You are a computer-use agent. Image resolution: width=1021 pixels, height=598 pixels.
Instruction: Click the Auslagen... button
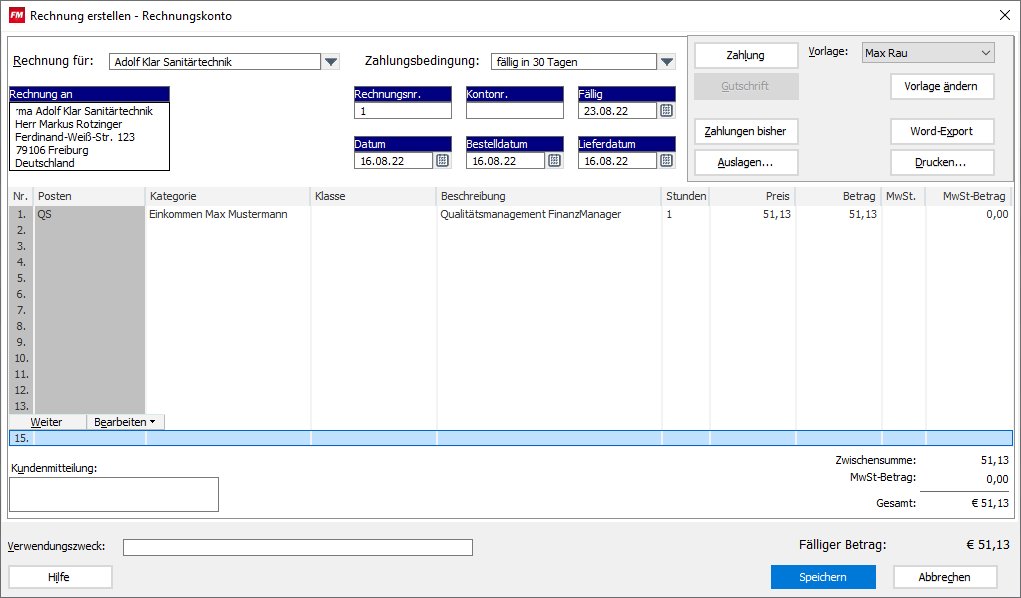pos(745,162)
